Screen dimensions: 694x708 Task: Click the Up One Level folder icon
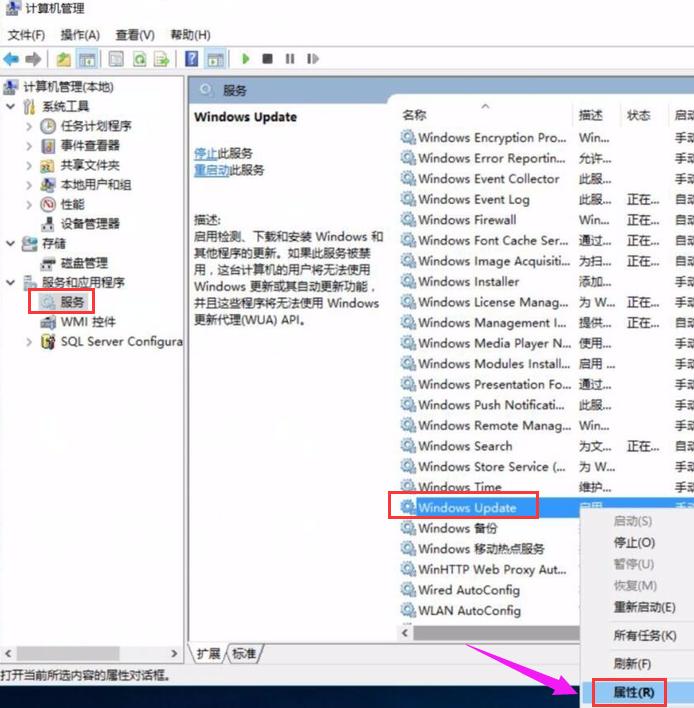click(x=63, y=59)
